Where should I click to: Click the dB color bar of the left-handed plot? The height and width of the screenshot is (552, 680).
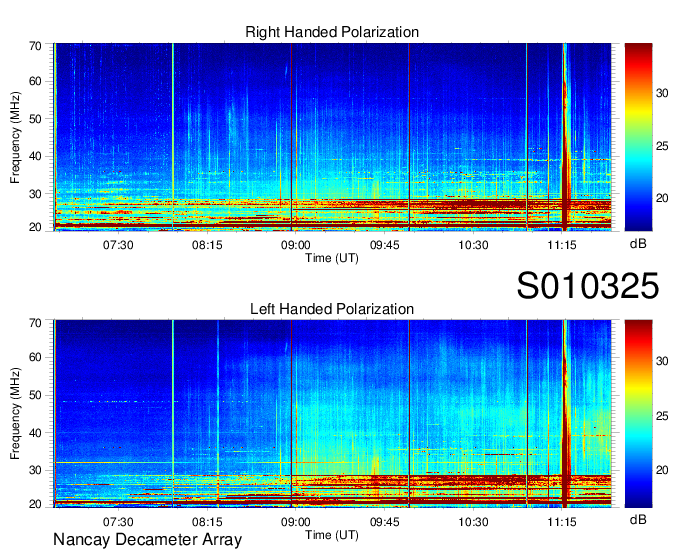pyautogui.click(x=638, y=414)
